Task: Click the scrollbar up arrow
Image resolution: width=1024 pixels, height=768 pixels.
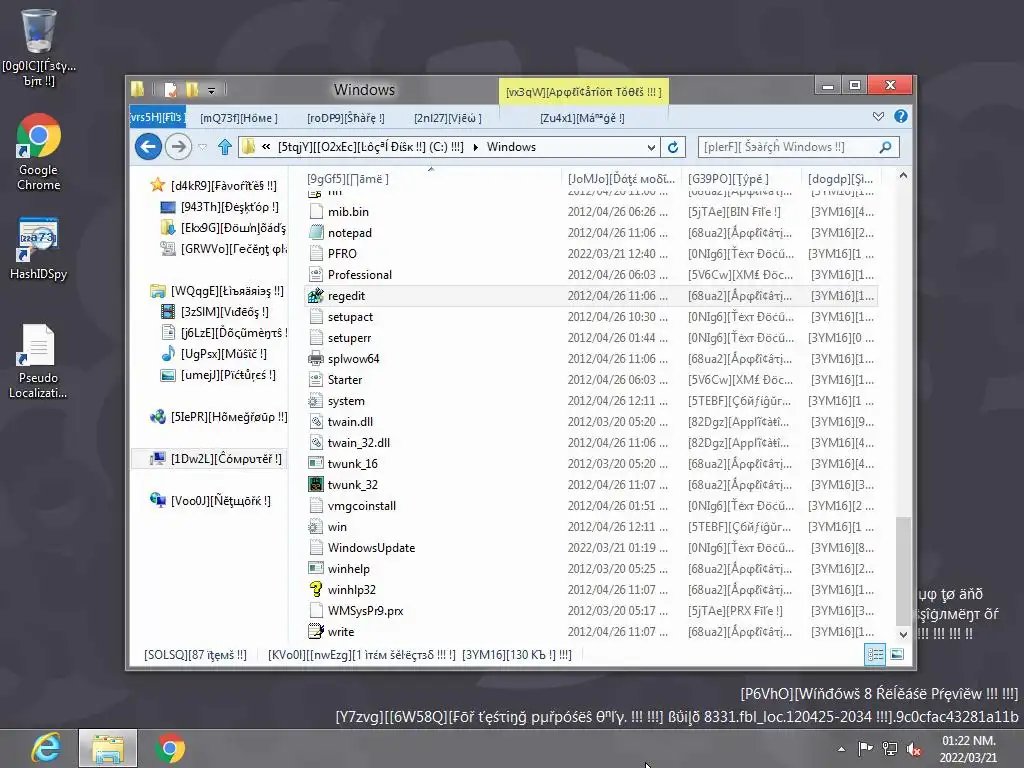Action: pyautogui.click(x=903, y=175)
